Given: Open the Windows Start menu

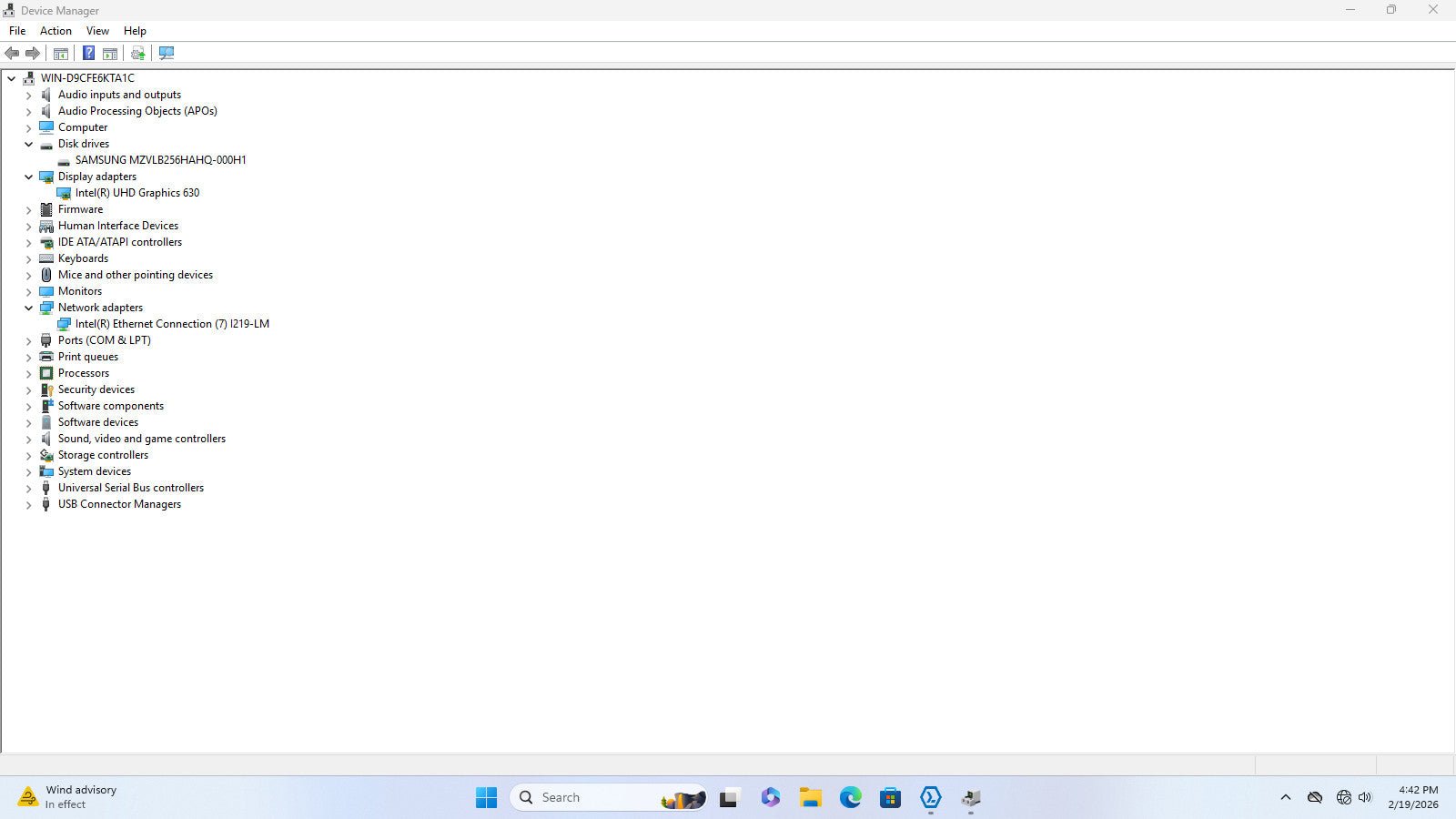Looking at the screenshot, I should pos(487,798).
